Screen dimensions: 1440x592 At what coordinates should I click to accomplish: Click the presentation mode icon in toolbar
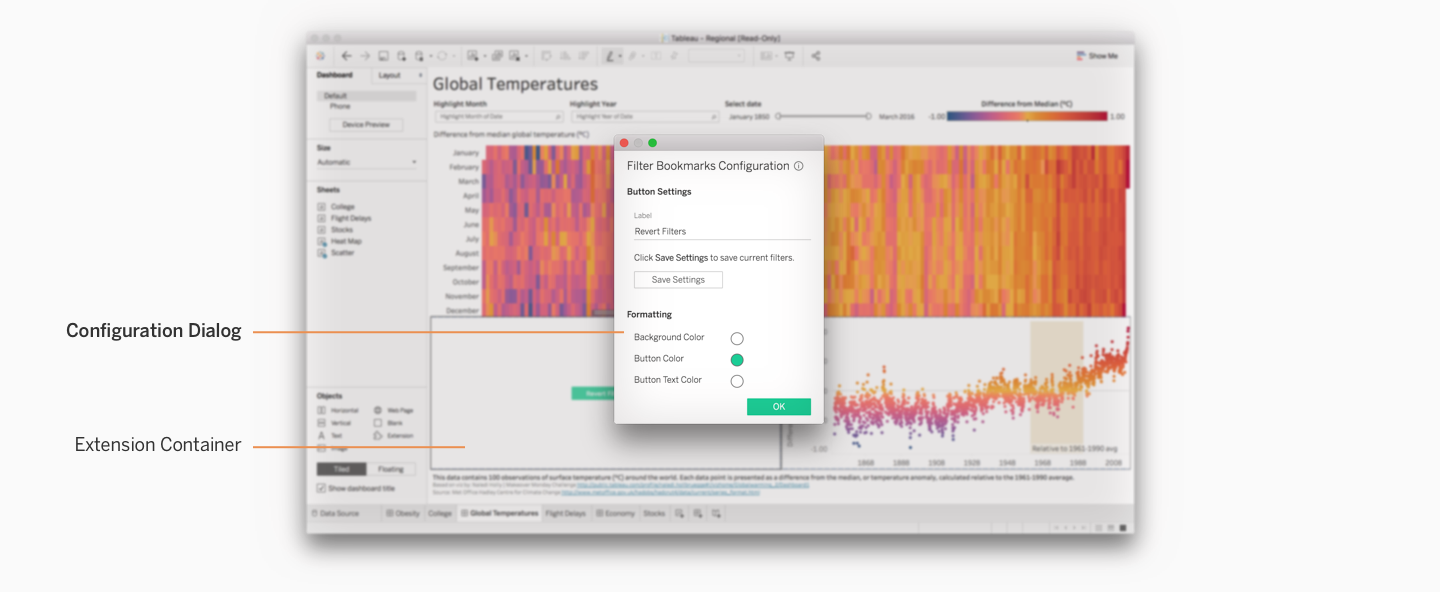coord(789,56)
